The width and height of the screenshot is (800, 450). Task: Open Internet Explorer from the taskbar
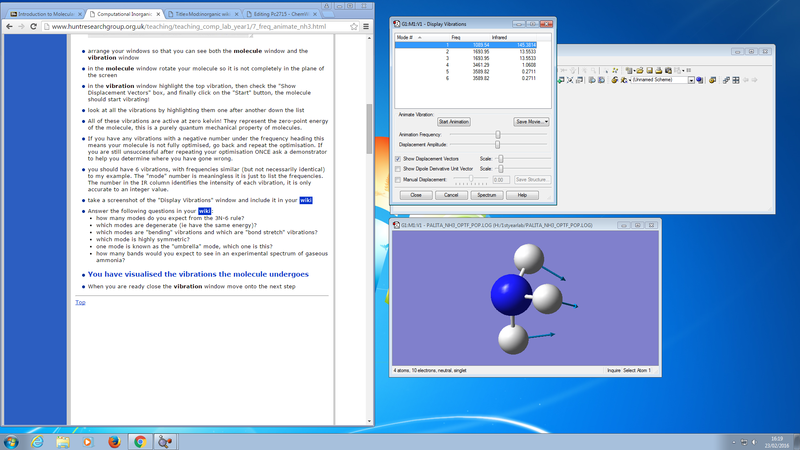pyautogui.click(x=37, y=440)
